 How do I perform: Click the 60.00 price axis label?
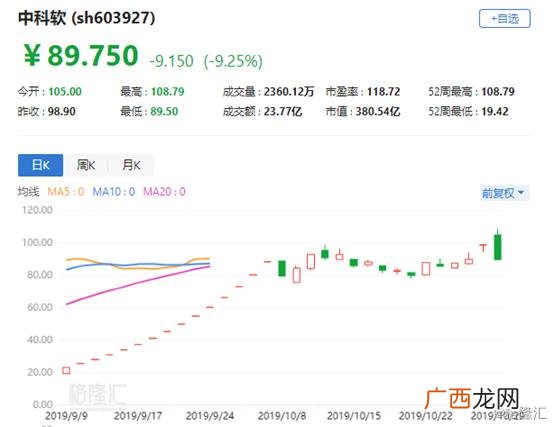pos(40,307)
